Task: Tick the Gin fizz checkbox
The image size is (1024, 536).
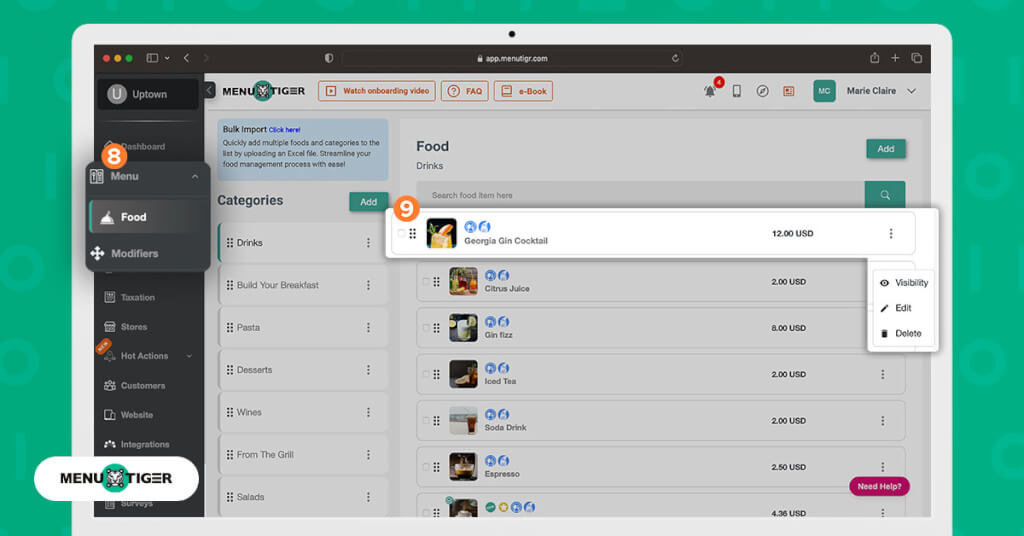Action: point(426,328)
